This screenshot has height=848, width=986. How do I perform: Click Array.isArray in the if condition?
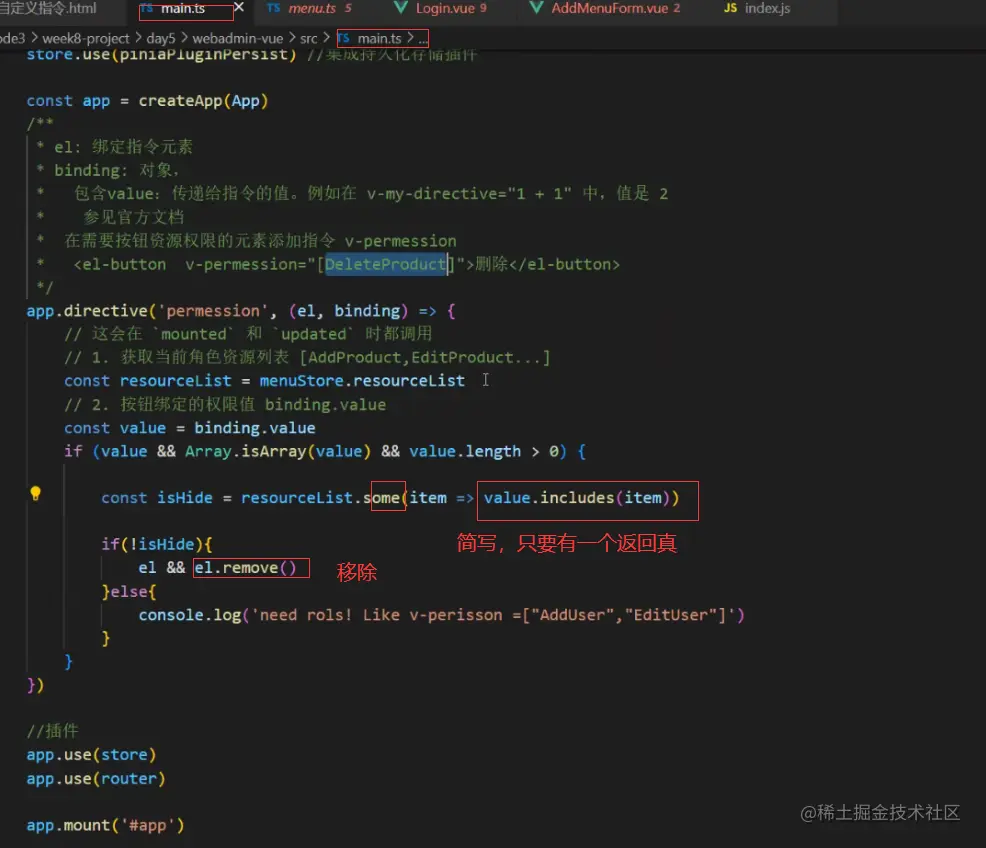245,451
